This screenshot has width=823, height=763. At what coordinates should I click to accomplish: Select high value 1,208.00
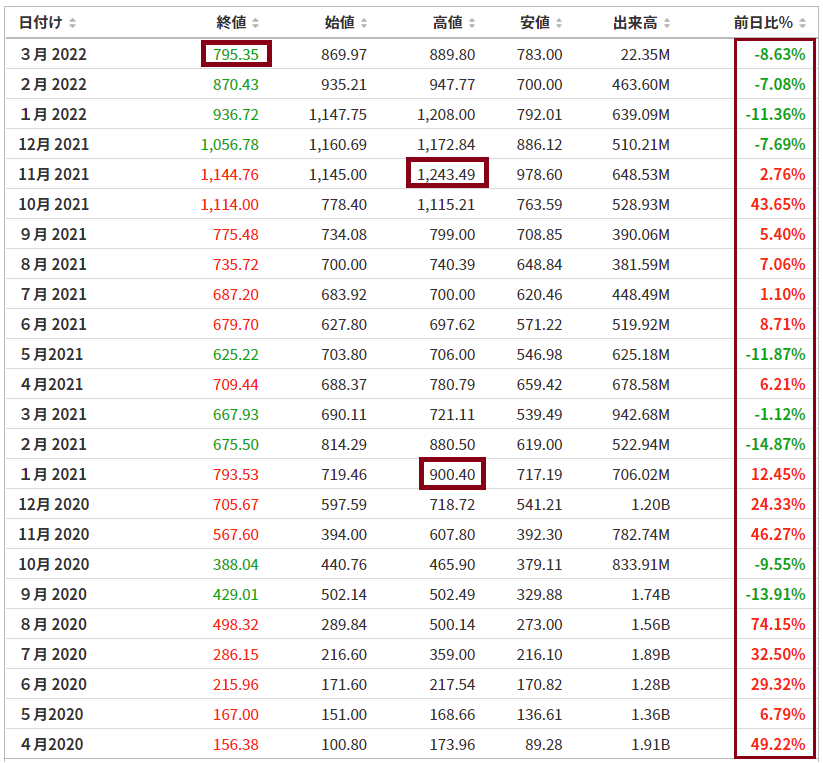click(x=446, y=114)
